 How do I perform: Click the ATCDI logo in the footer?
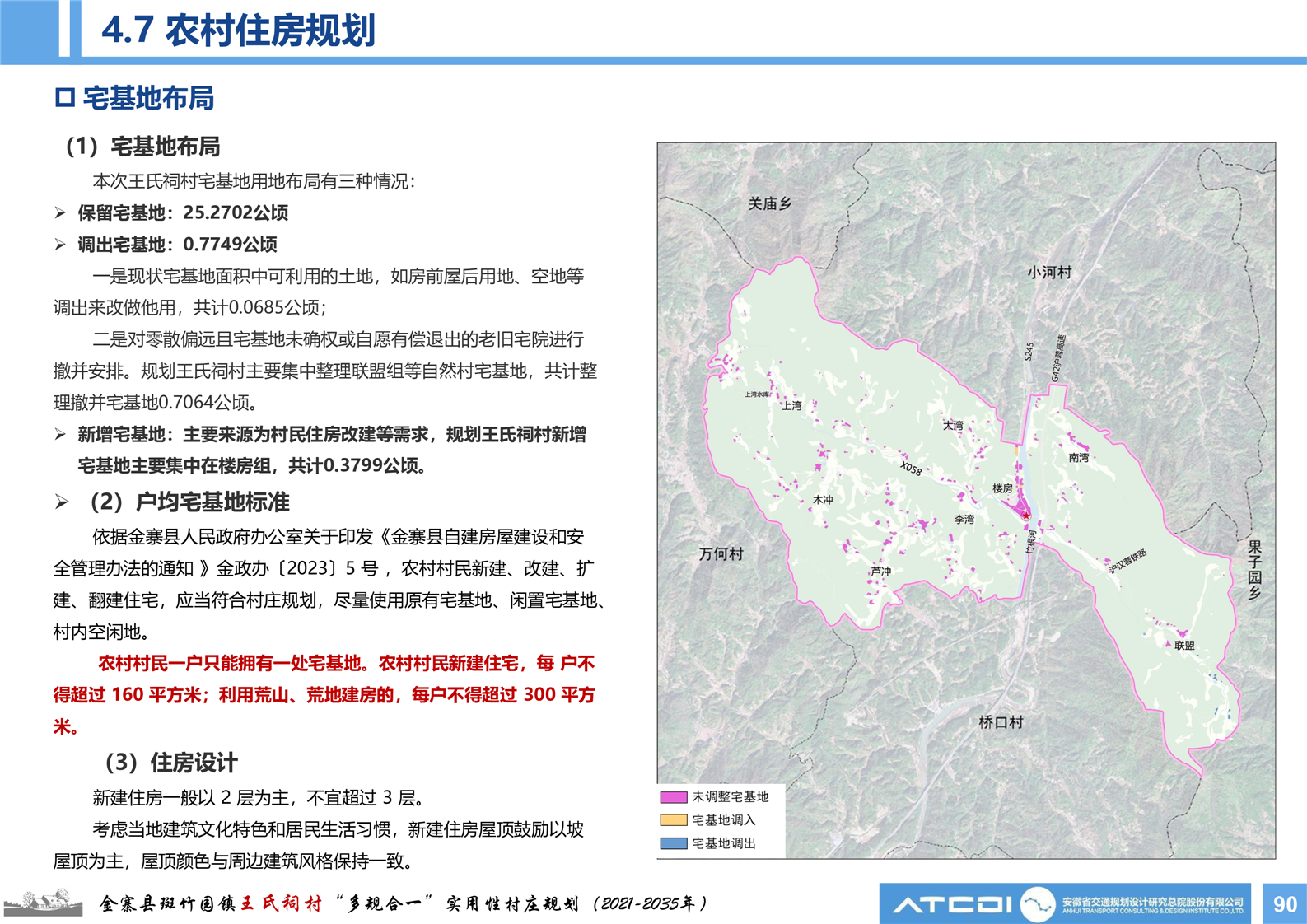pyautogui.click(x=952, y=905)
